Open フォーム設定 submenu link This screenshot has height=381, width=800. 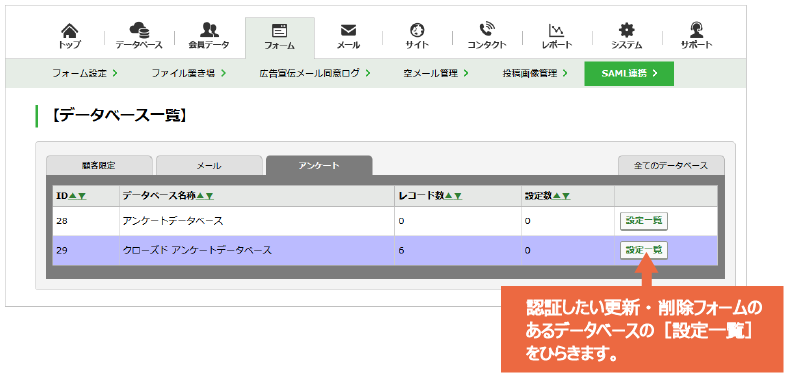[x=85, y=73]
